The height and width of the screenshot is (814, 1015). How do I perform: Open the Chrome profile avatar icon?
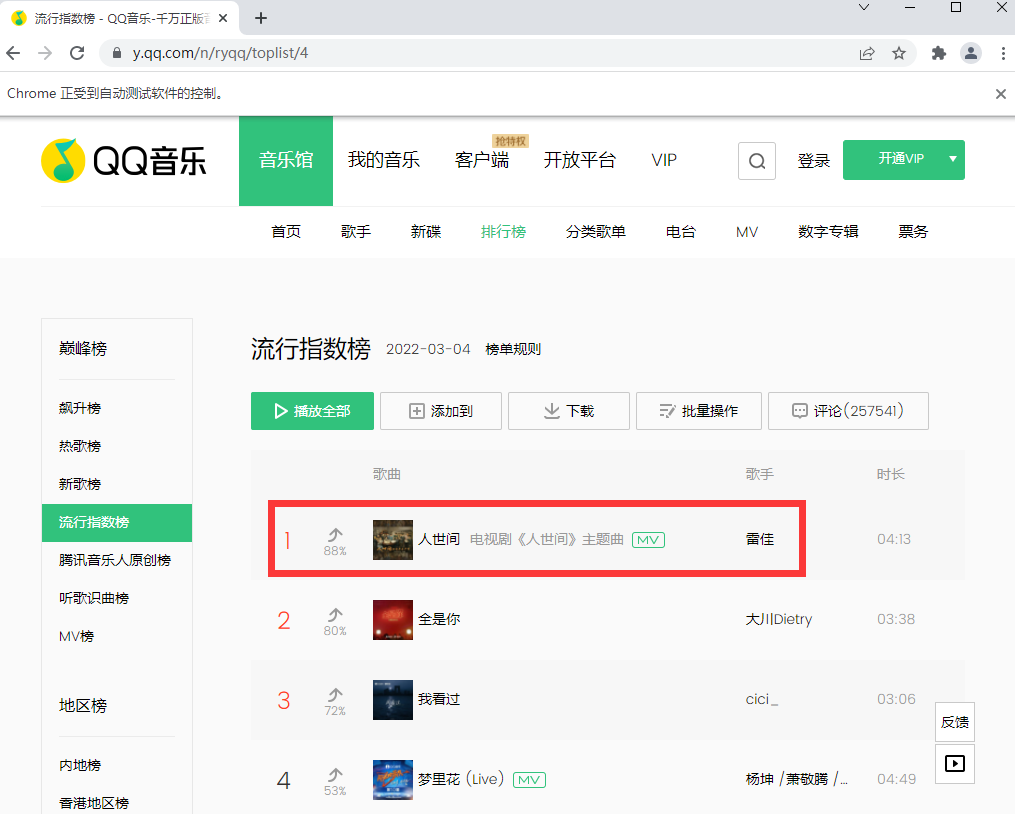coord(971,53)
